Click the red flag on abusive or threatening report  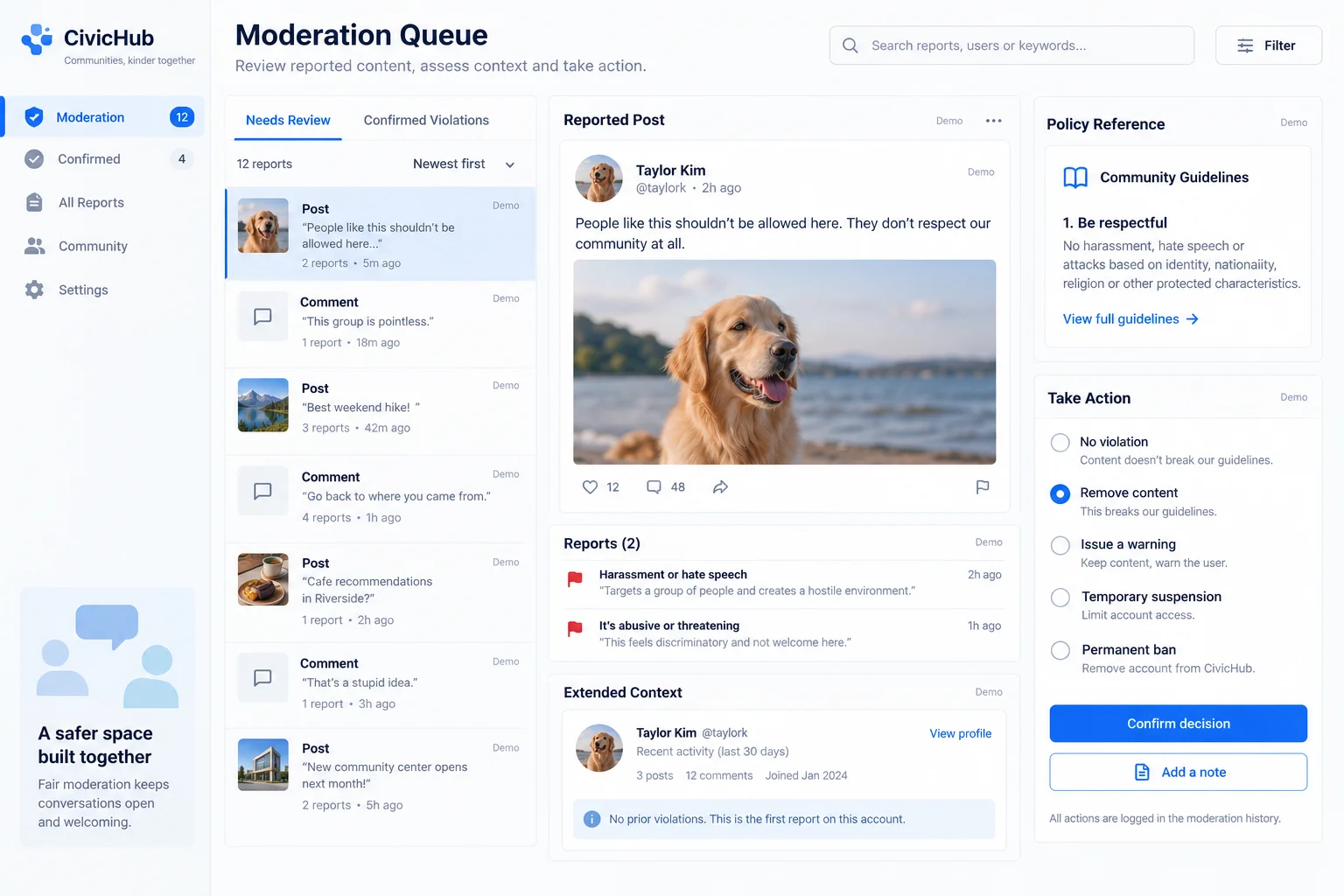[575, 629]
